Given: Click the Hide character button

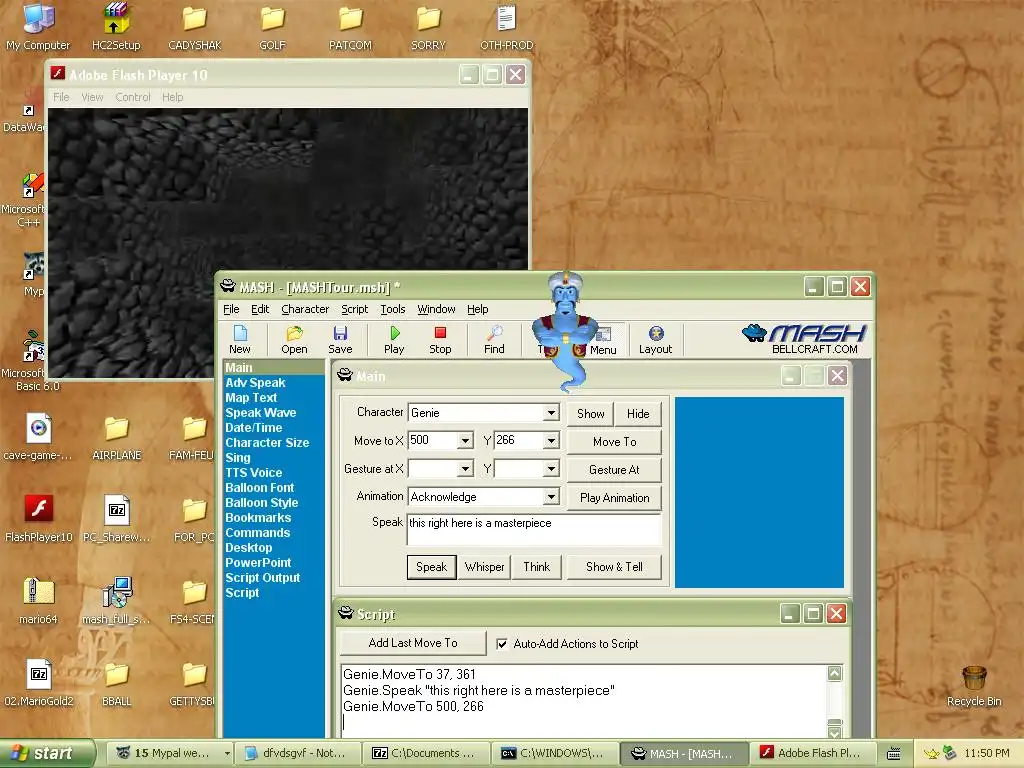Looking at the screenshot, I should tap(638, 414).
